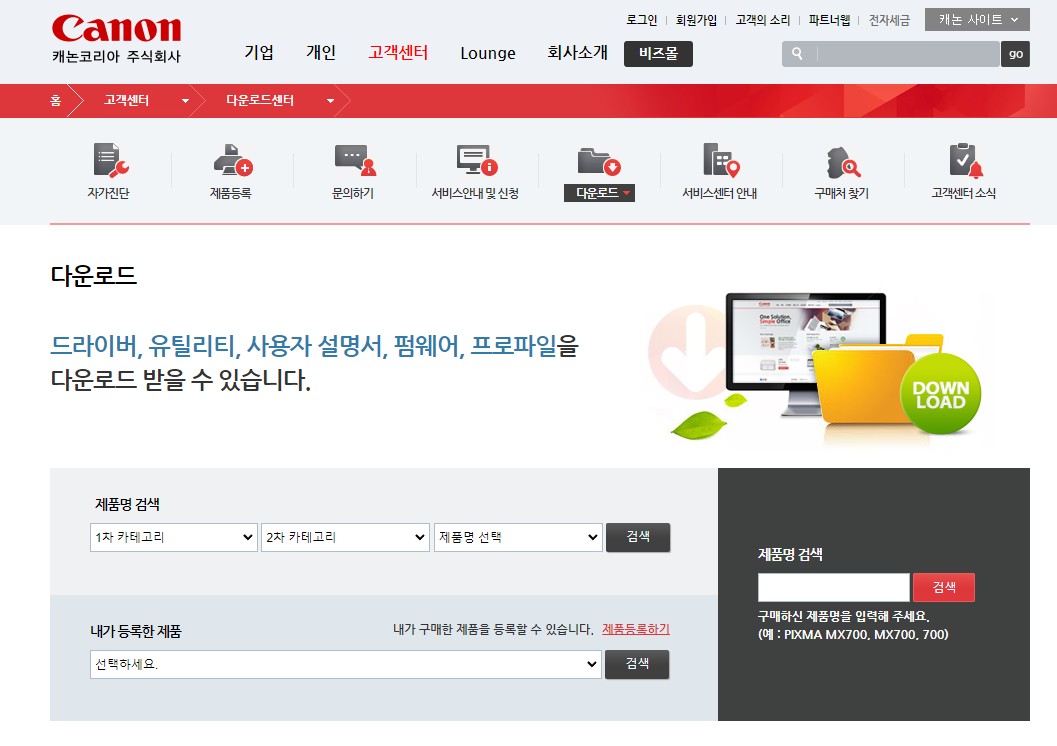Click the Canon logo
This screenshot has width=1057, height=746.
pos(117,29)
